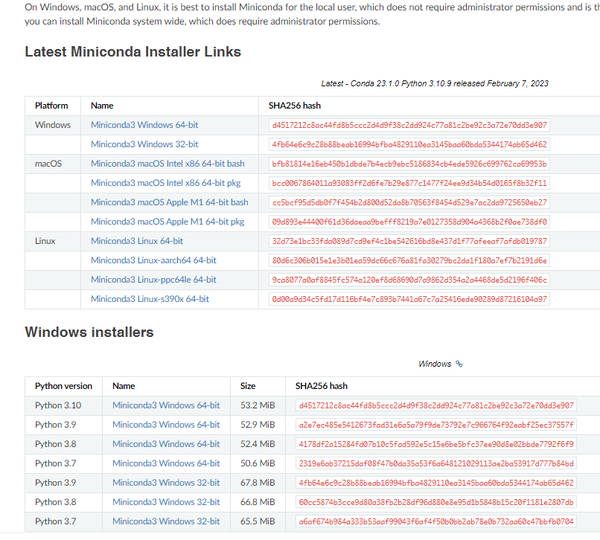Select the hash in the 52.4 MiB row

(x=436, y=444)
